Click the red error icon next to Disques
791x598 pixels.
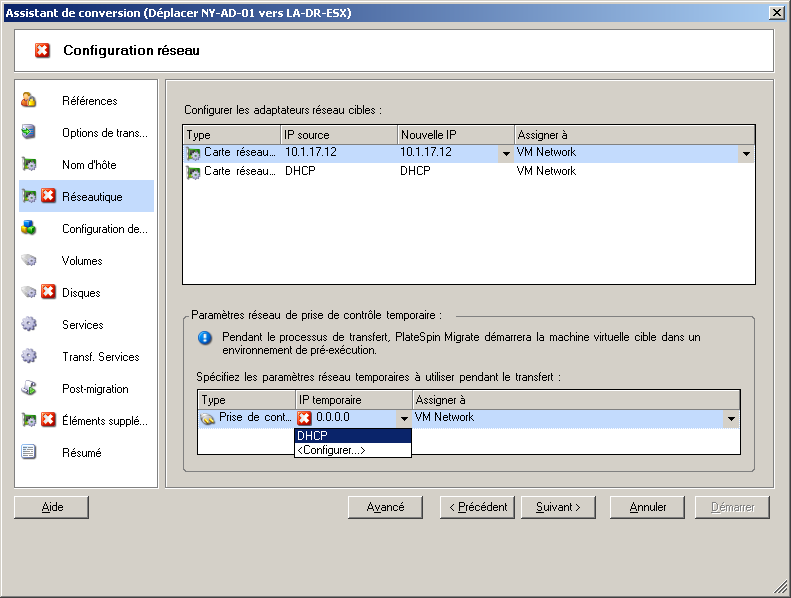click(x=48, y=292)
